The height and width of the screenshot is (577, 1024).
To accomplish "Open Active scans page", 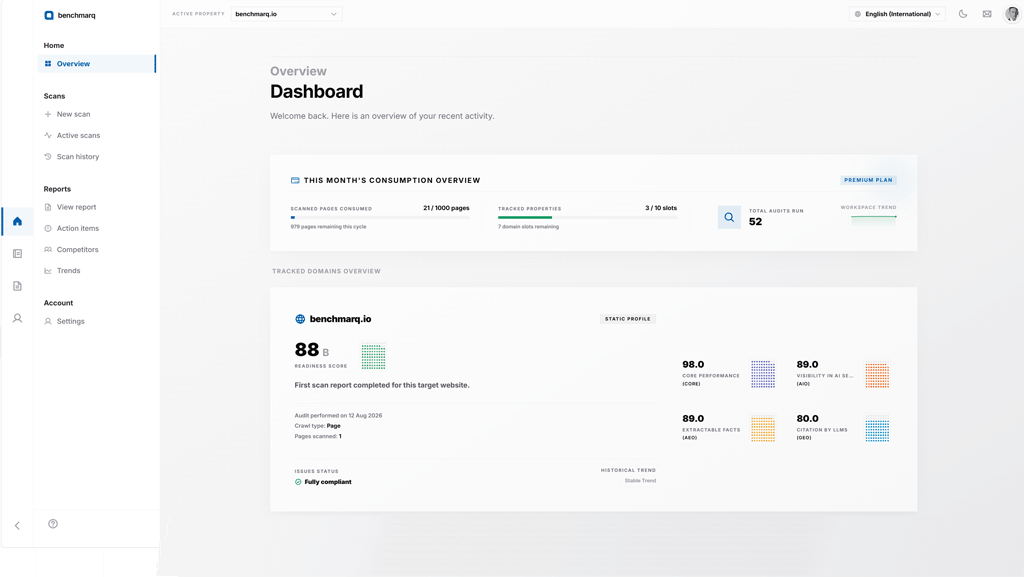I will click(x=78, y=136).
